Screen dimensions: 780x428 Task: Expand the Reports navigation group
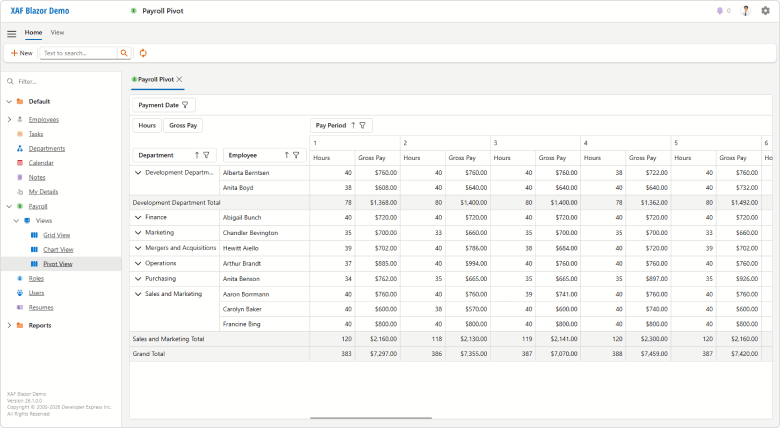9,325
